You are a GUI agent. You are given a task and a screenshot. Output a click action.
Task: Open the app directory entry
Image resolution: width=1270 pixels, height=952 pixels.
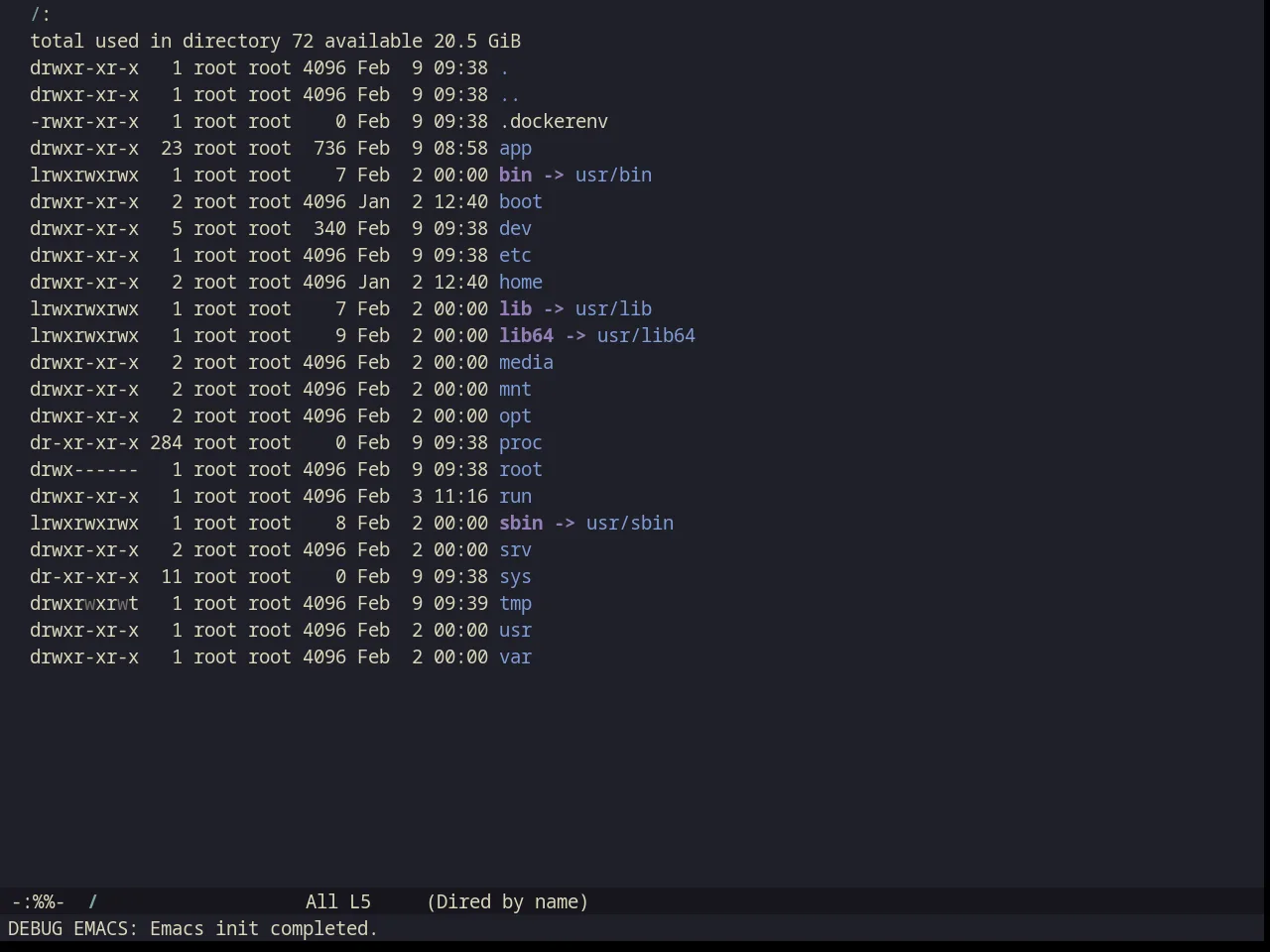515,149
